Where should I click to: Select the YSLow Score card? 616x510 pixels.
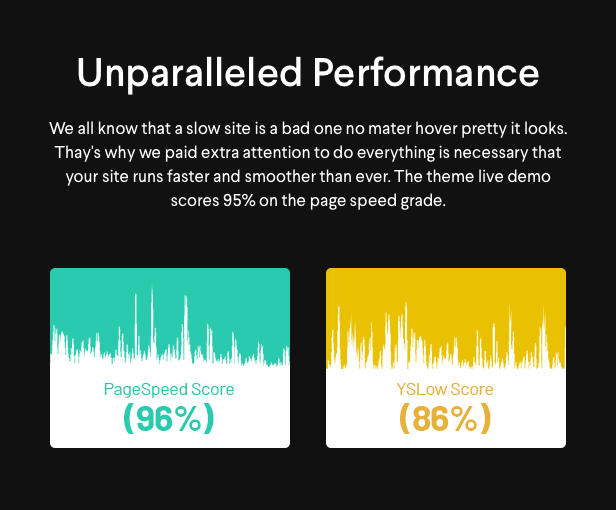[x=446, y=358]
